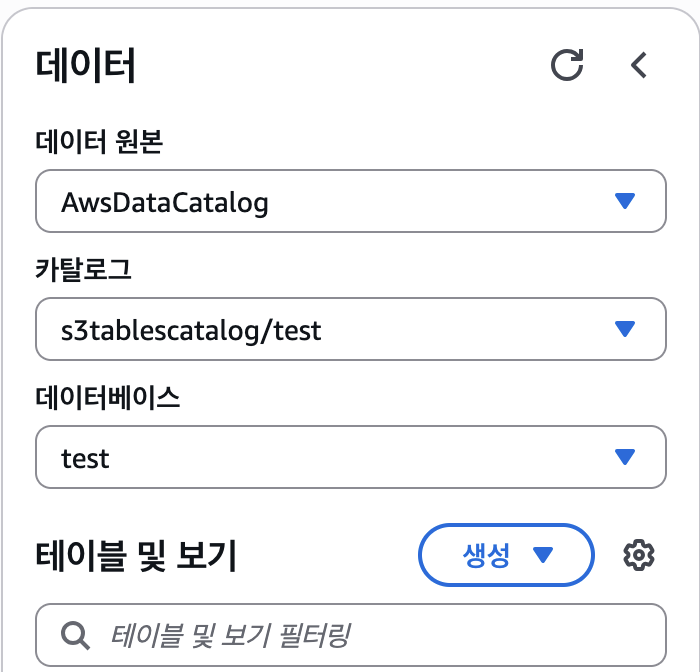Viewport: 700px width, 672px height.
Task: Click the magnifier icon in the filter box
Action: click(75, 634)
